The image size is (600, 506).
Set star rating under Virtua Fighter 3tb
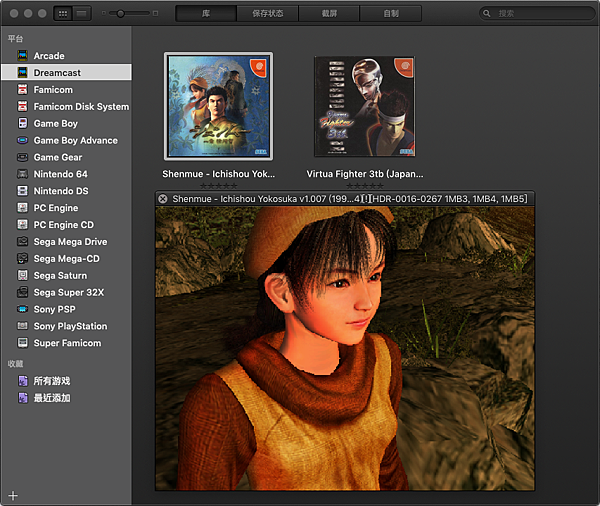[365, 186]
